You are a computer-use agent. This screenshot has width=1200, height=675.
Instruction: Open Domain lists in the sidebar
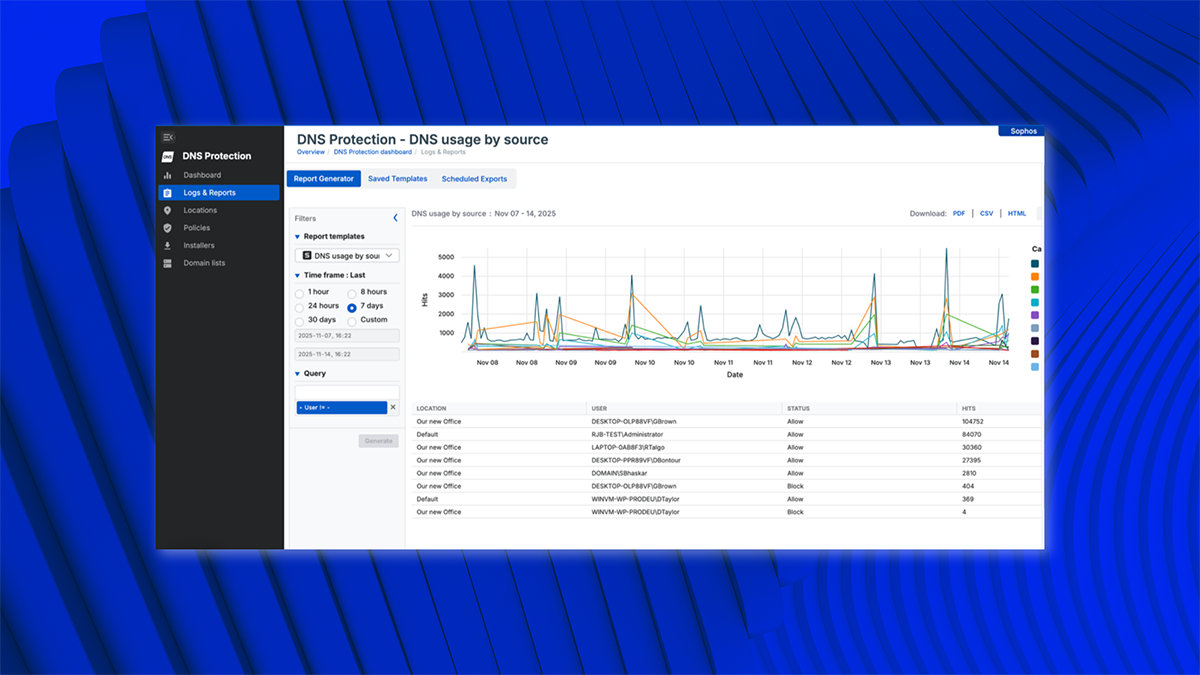point(203,263)
